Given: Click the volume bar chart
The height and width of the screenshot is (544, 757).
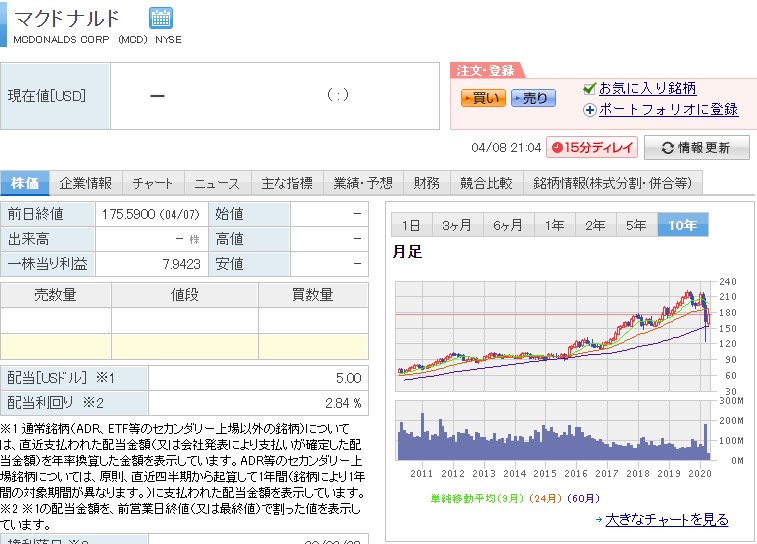Looking at the screenshot, I should coord(555,430).
